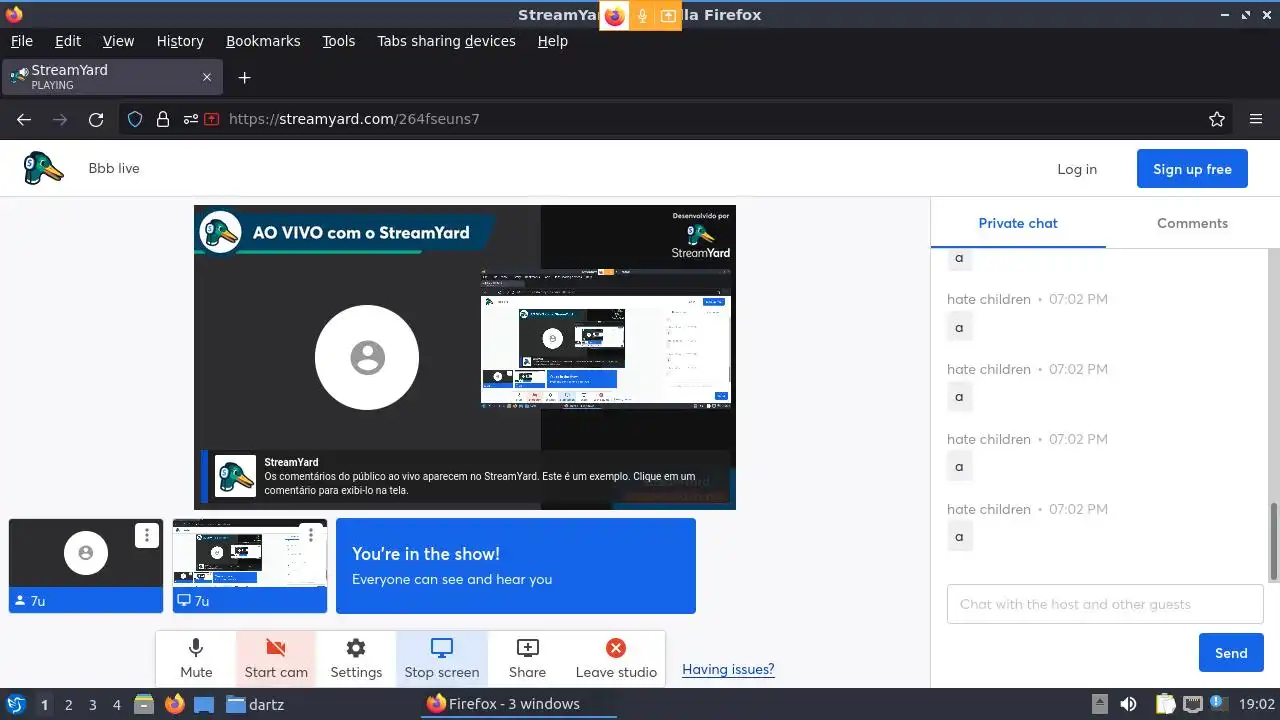Open studio Settings gear
Viewport: 1280px width, 720px height.
[356, 659]
